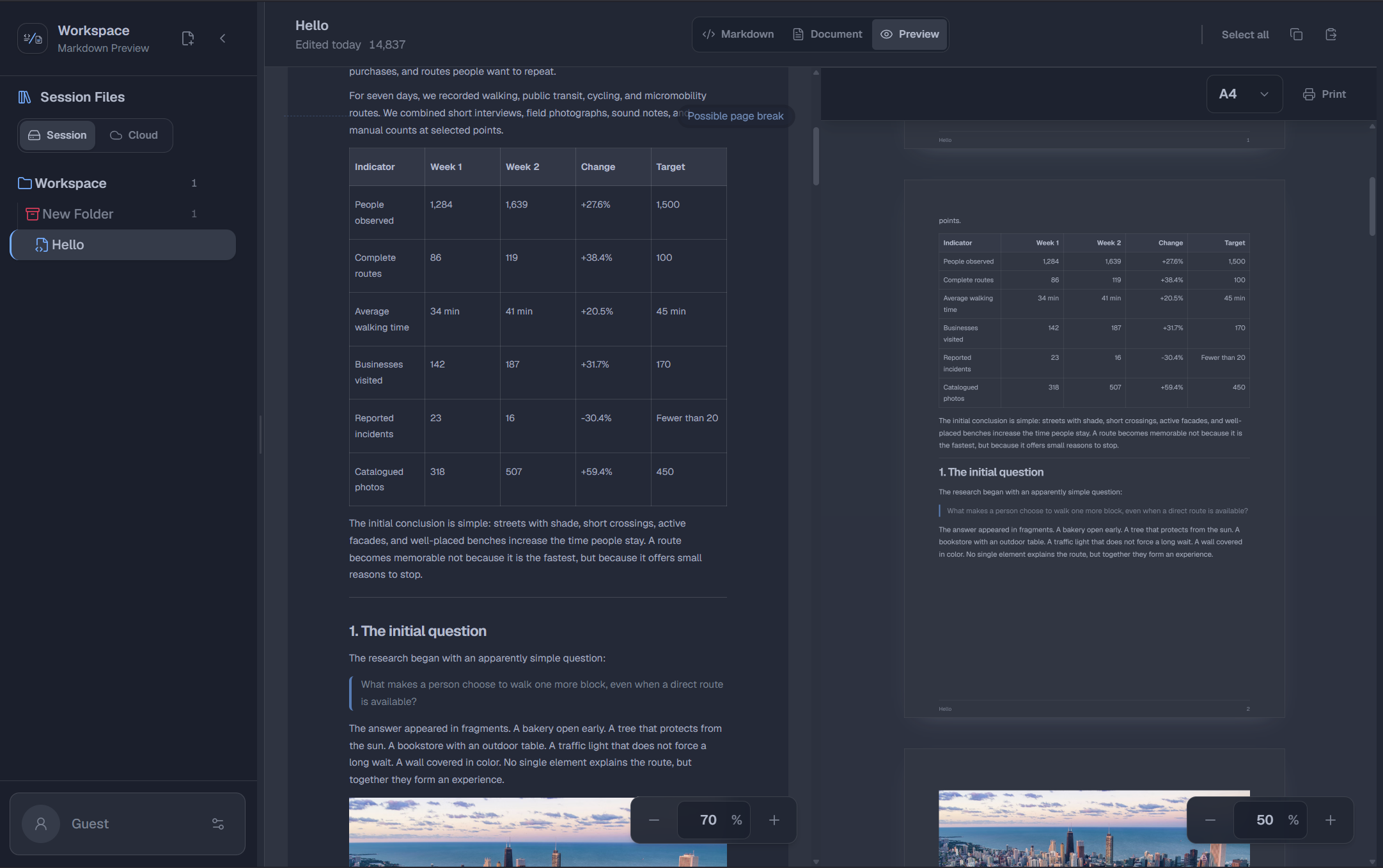This screenshot has width=1383, height=868.
Task: Click the sidebar resize handle divider grip
Action: [260, 435]
